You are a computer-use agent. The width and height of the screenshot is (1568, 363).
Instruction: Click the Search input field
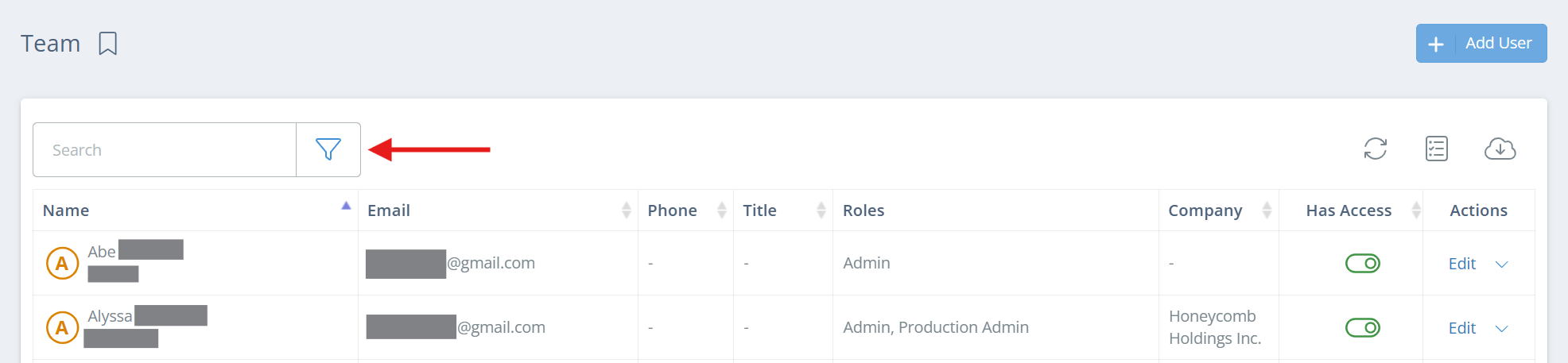[x=165, y=150]
